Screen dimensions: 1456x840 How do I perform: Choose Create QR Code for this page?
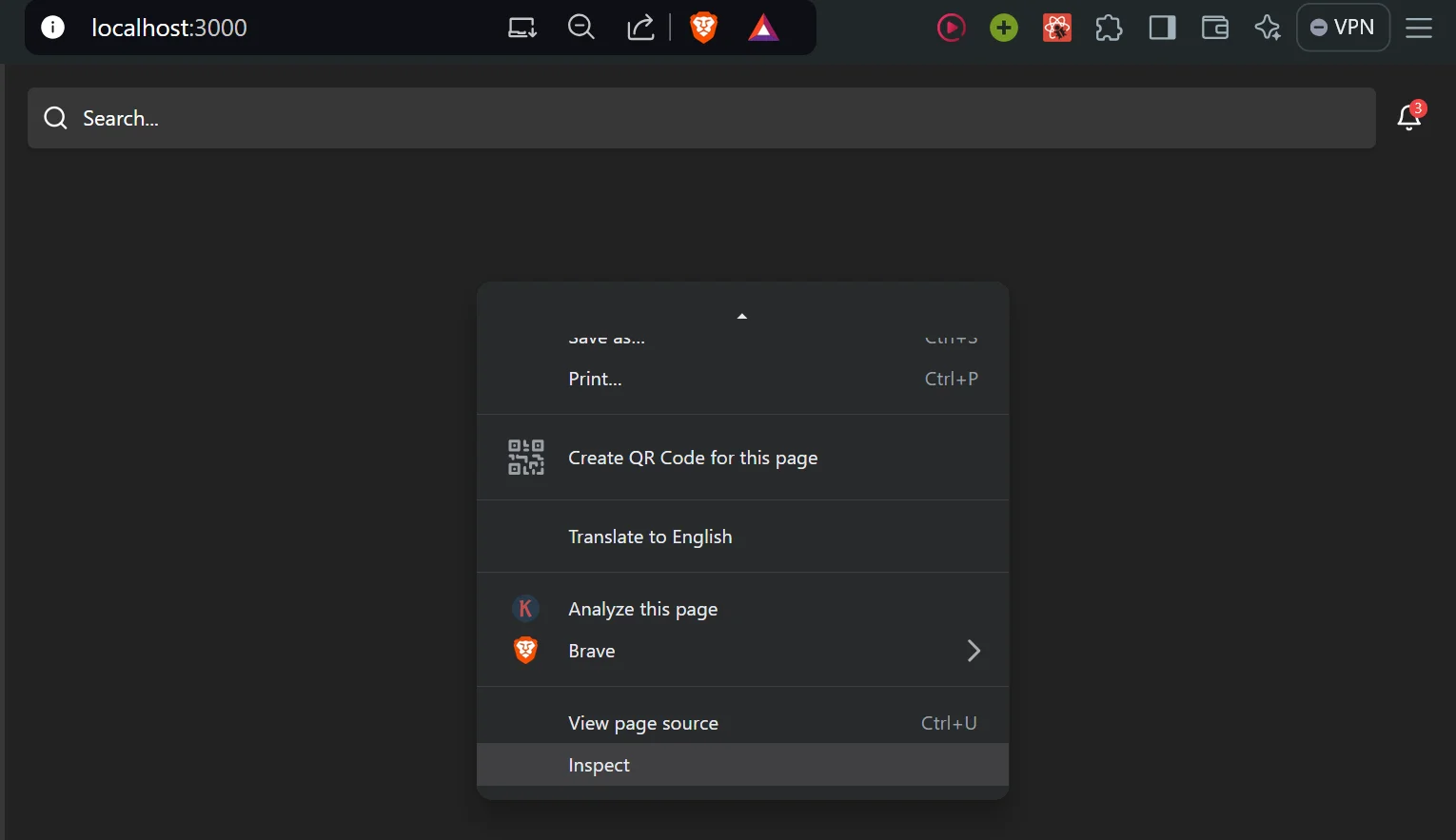742,458
